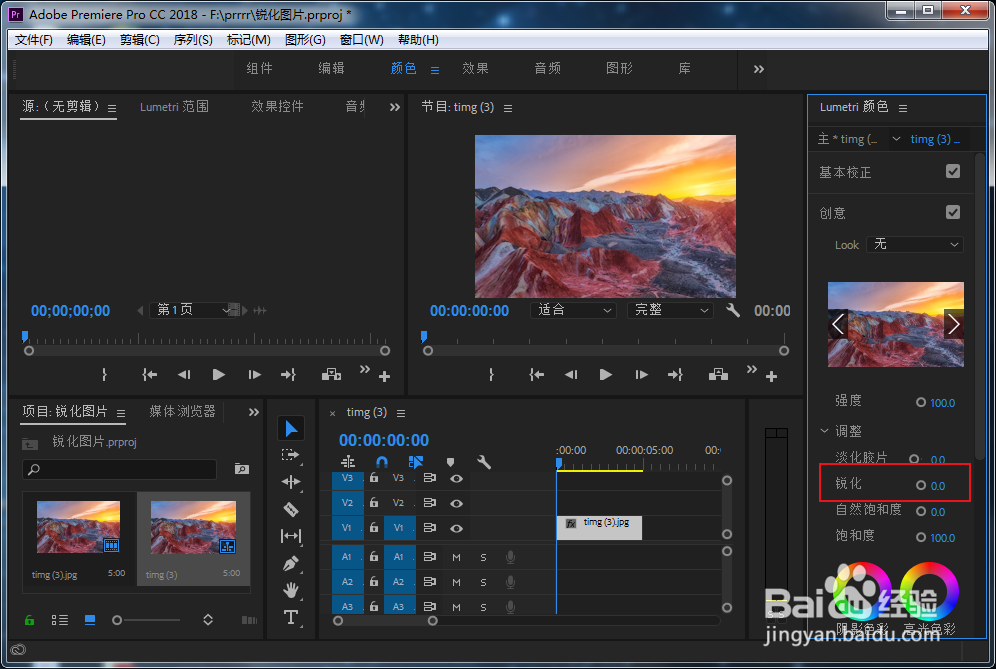Click the 强度 value 100.0
Screen dimensions: 996x669
943,403
